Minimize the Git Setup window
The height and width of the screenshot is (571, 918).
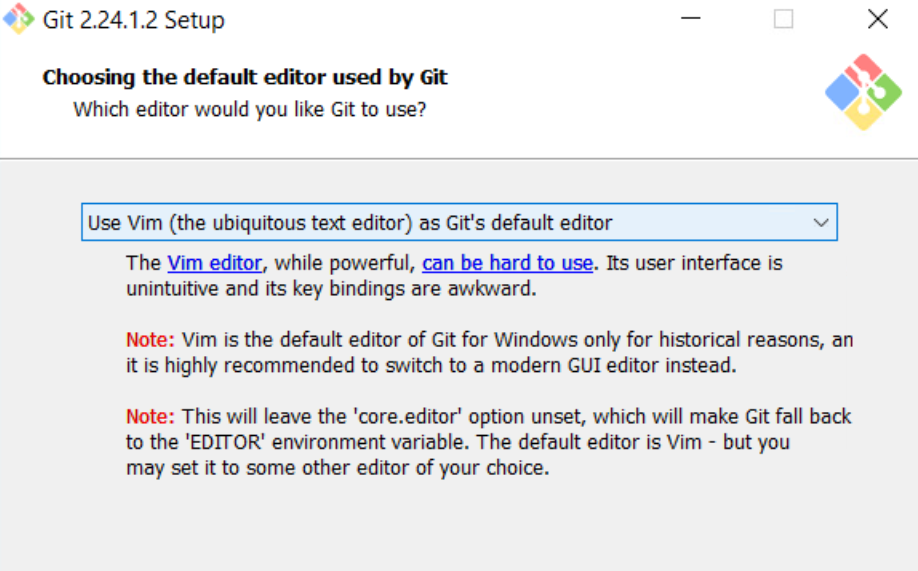click(x=690, y=19)
